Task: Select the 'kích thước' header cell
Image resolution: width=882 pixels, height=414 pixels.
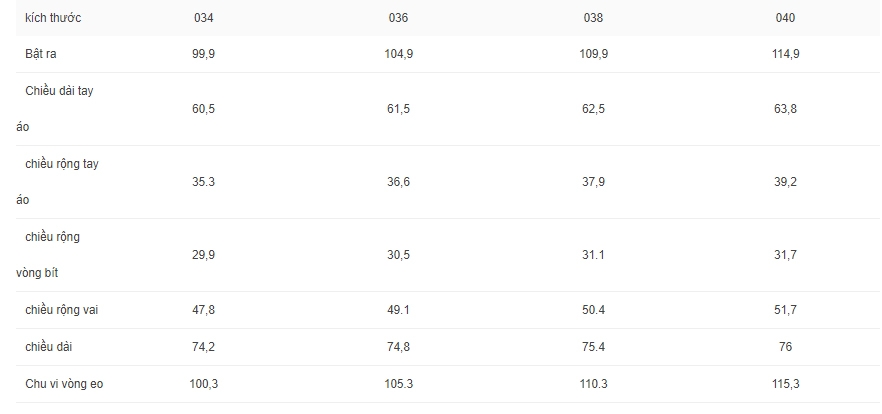Action: point(53,18)
